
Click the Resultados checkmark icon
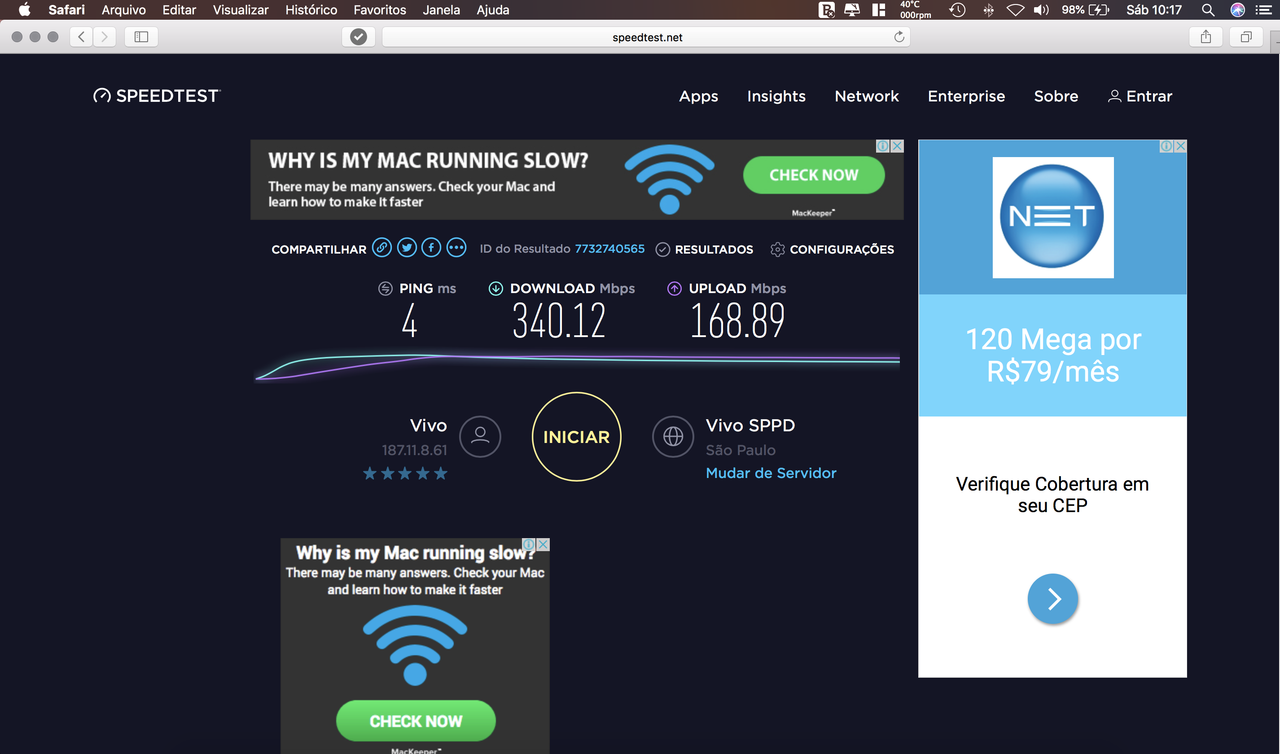[662, 249]
